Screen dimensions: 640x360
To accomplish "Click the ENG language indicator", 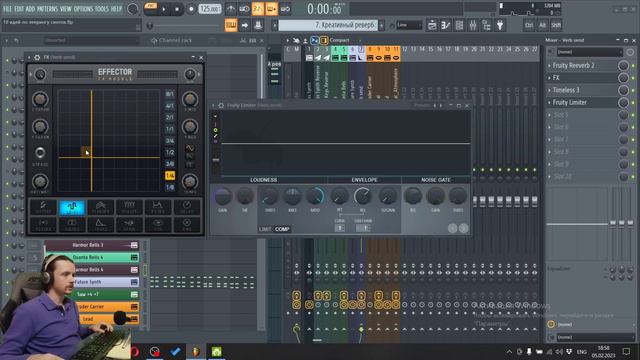I will [582, 351].
